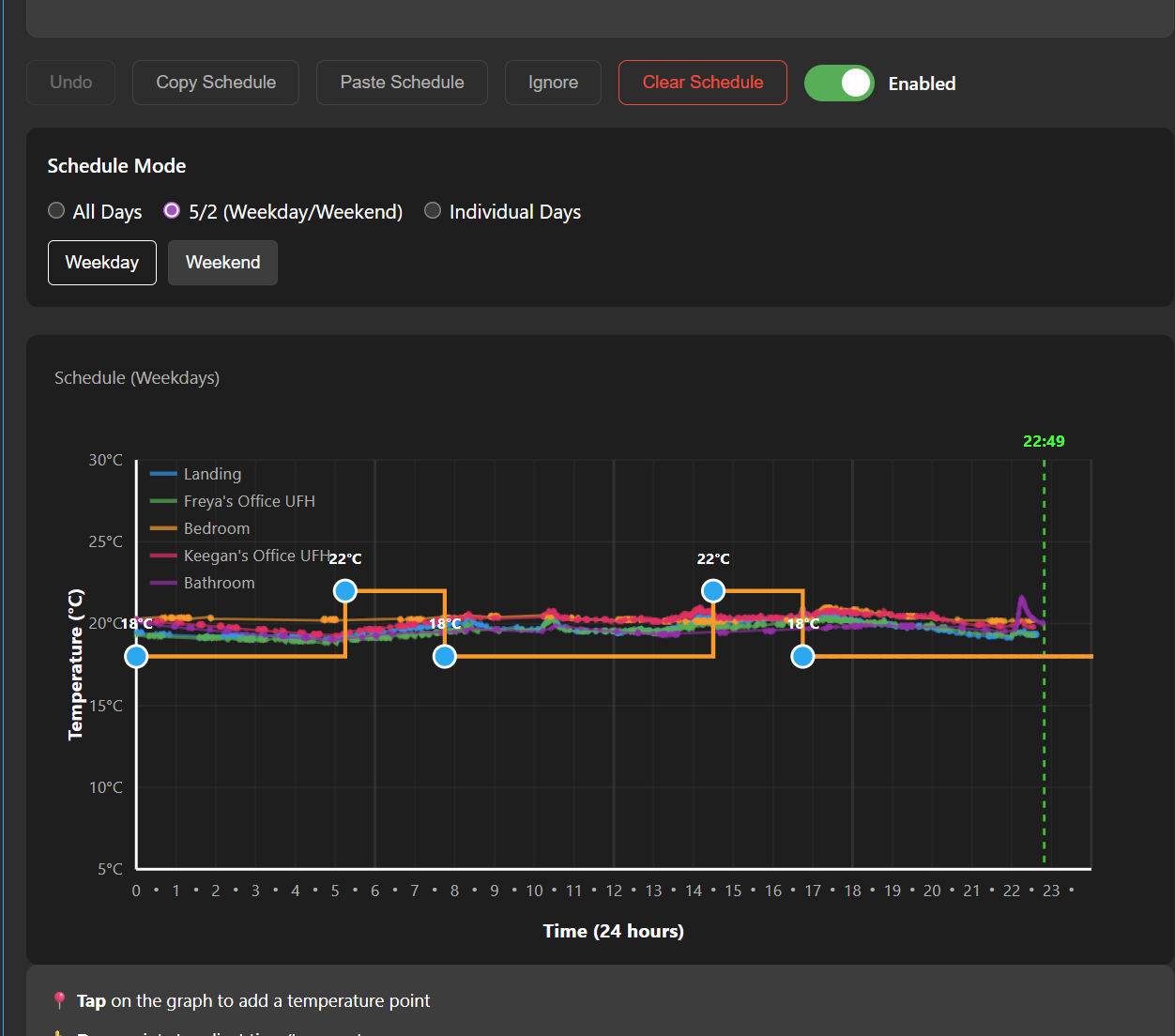Image resolution: width=1175 pixels, height=1036 pixels.
Task: Switch to the Weekend tab
Action: 222,263
